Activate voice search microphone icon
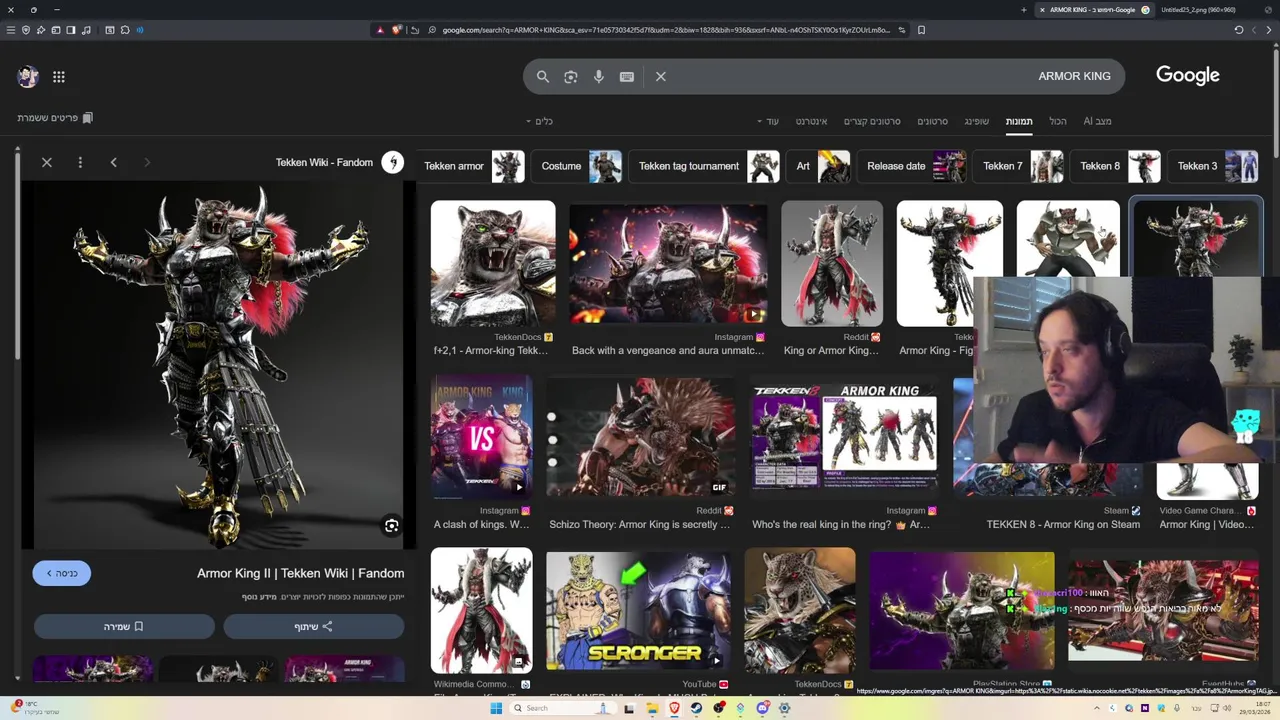1280x720 pixels. [599, 77]
